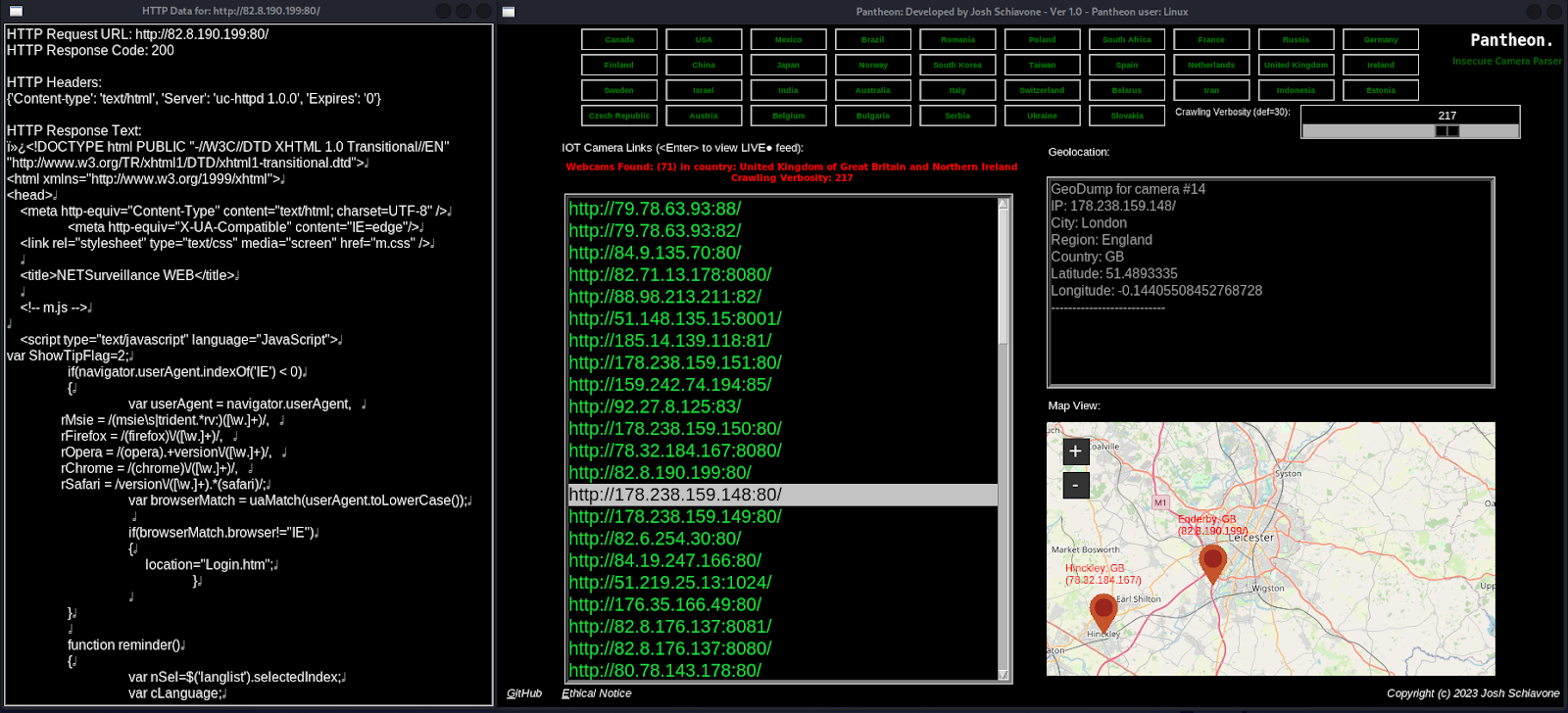
Task: Select camera link http://82.71.13.178:8080/
Action: 782,274
